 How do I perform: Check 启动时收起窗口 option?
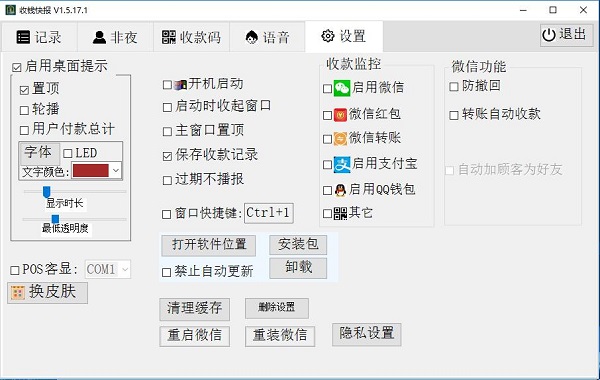(x=167, y=107)
